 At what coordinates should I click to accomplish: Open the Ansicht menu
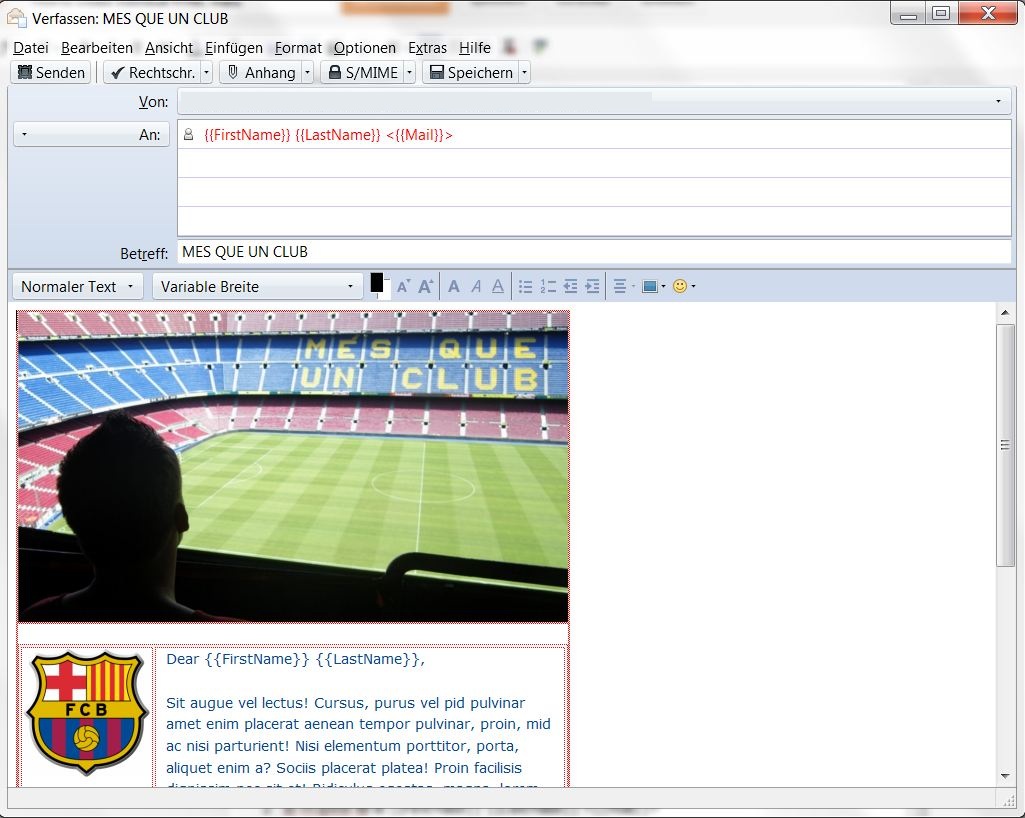click(169, 48)
